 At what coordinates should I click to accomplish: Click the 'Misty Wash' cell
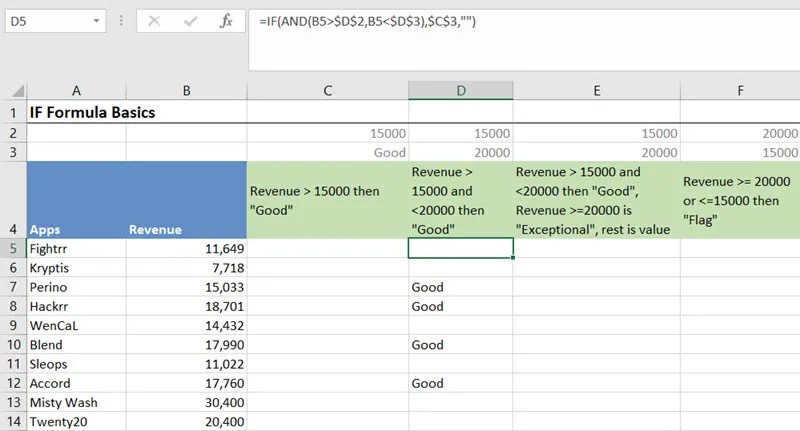tap(77, 402)
